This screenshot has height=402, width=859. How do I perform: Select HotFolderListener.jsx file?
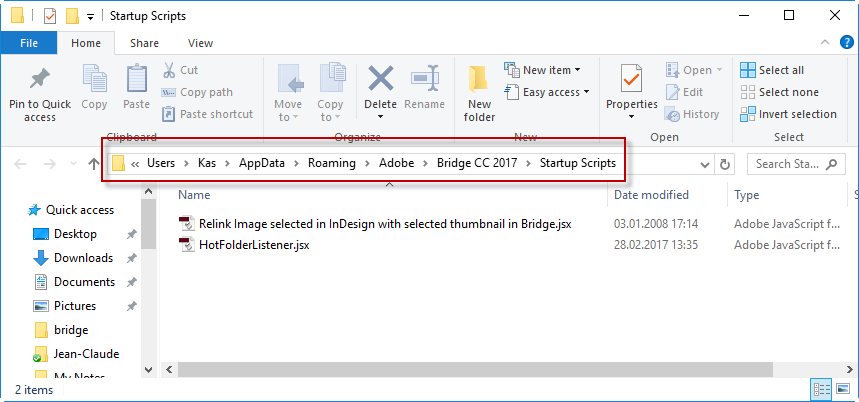pos(254,245)
